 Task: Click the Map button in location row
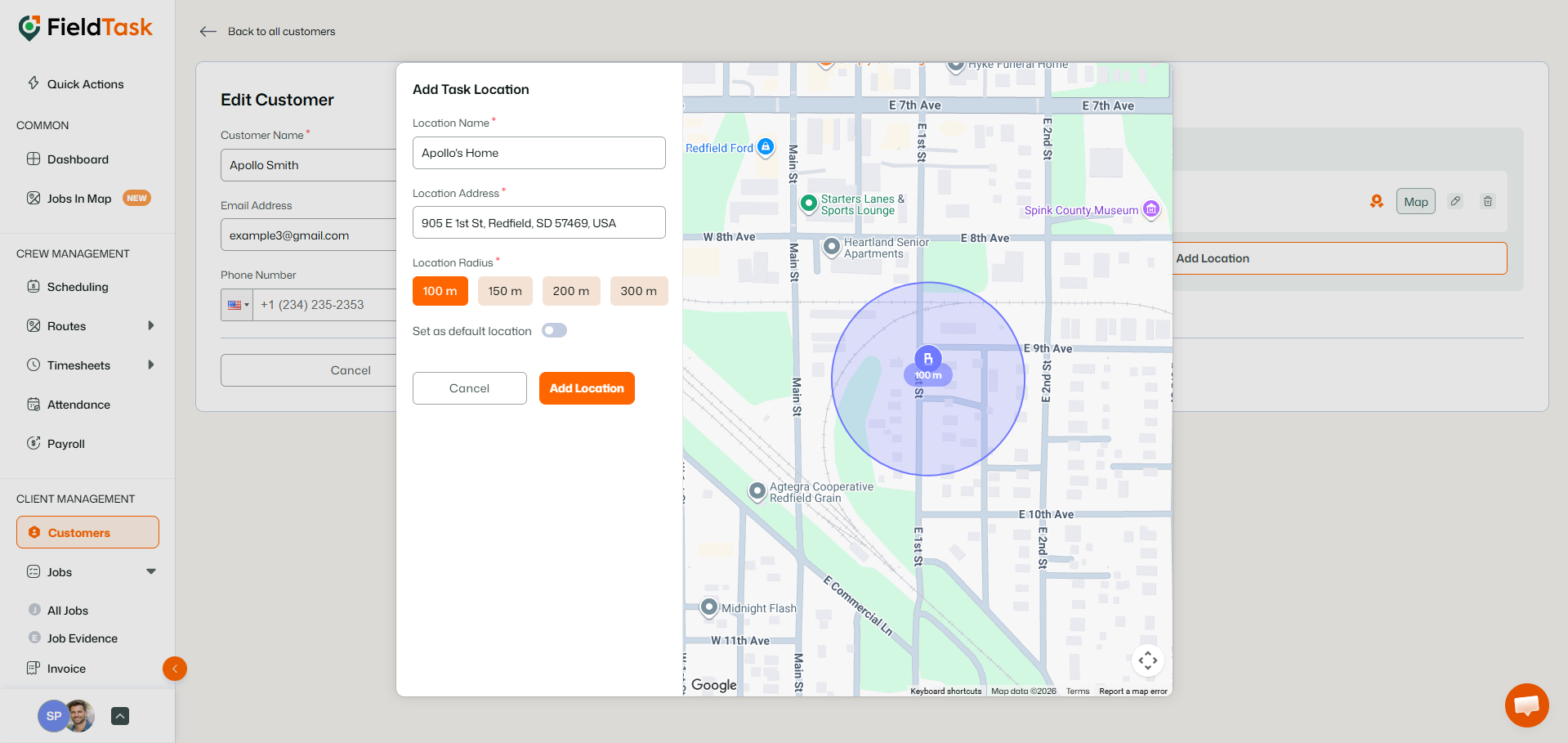tap(1416, 201)
